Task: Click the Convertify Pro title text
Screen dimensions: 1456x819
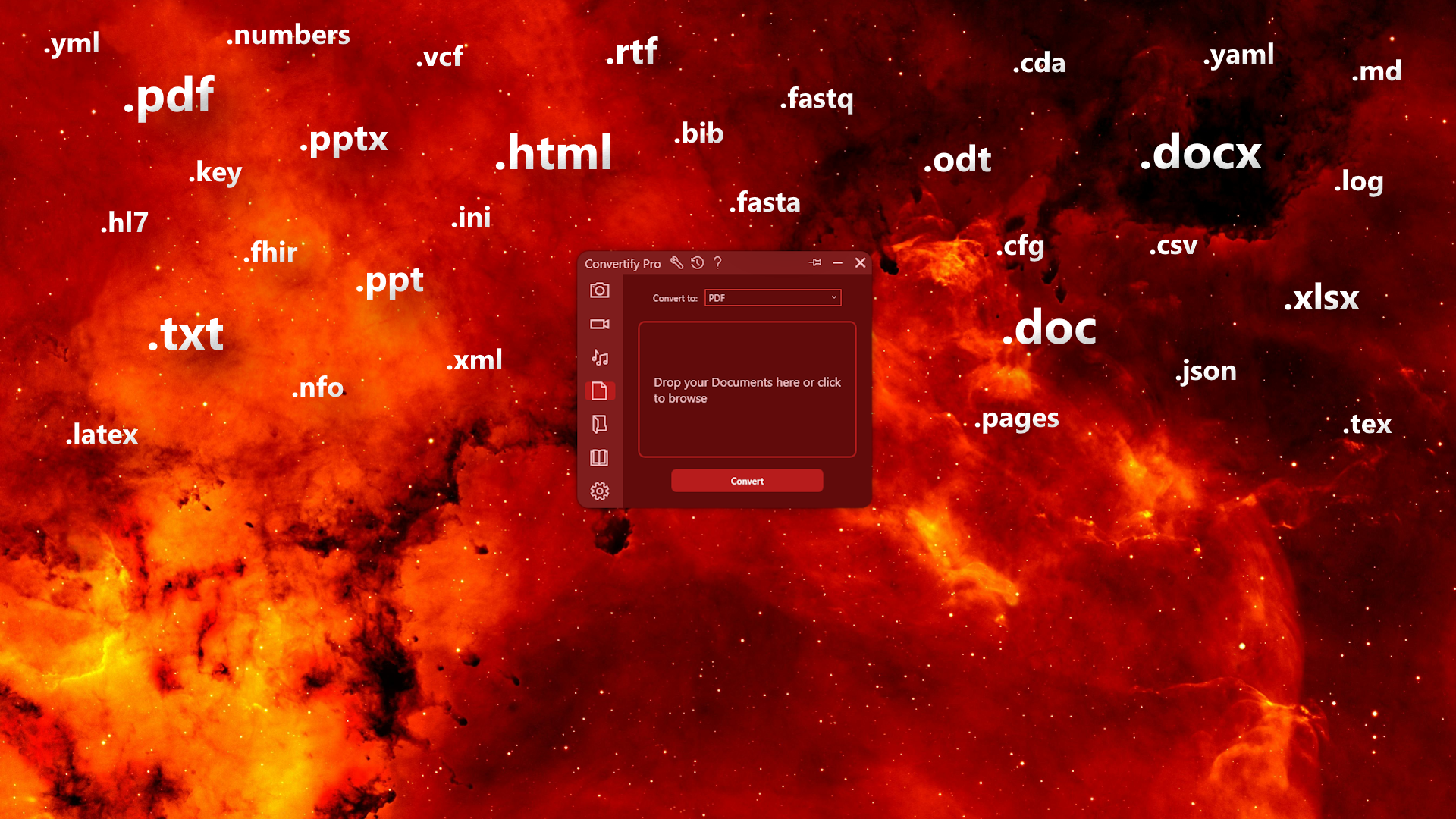Action: click(x=622, y=263)
